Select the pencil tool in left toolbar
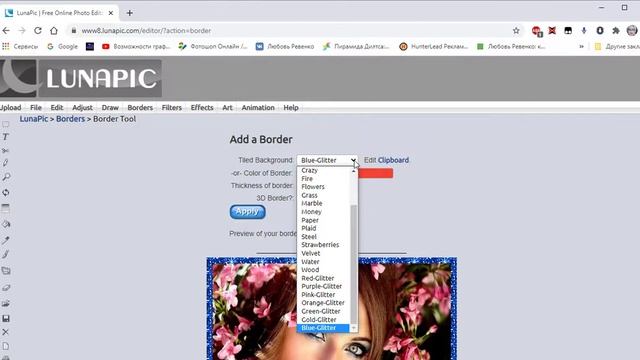Viewport: 640px width, 360px height. tap(6, 163)
